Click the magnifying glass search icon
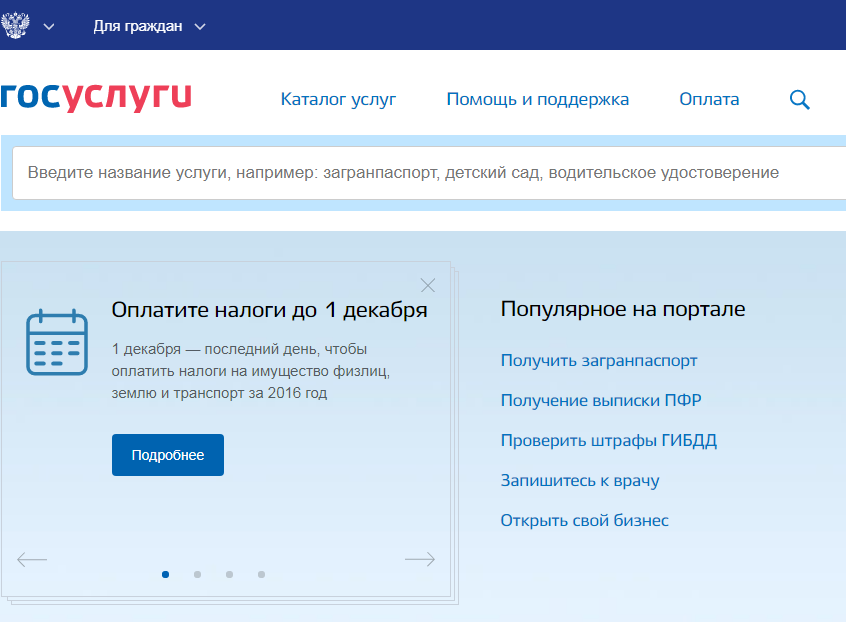The width and height of the screenshot is (846, 622). (x=800, y=100)
